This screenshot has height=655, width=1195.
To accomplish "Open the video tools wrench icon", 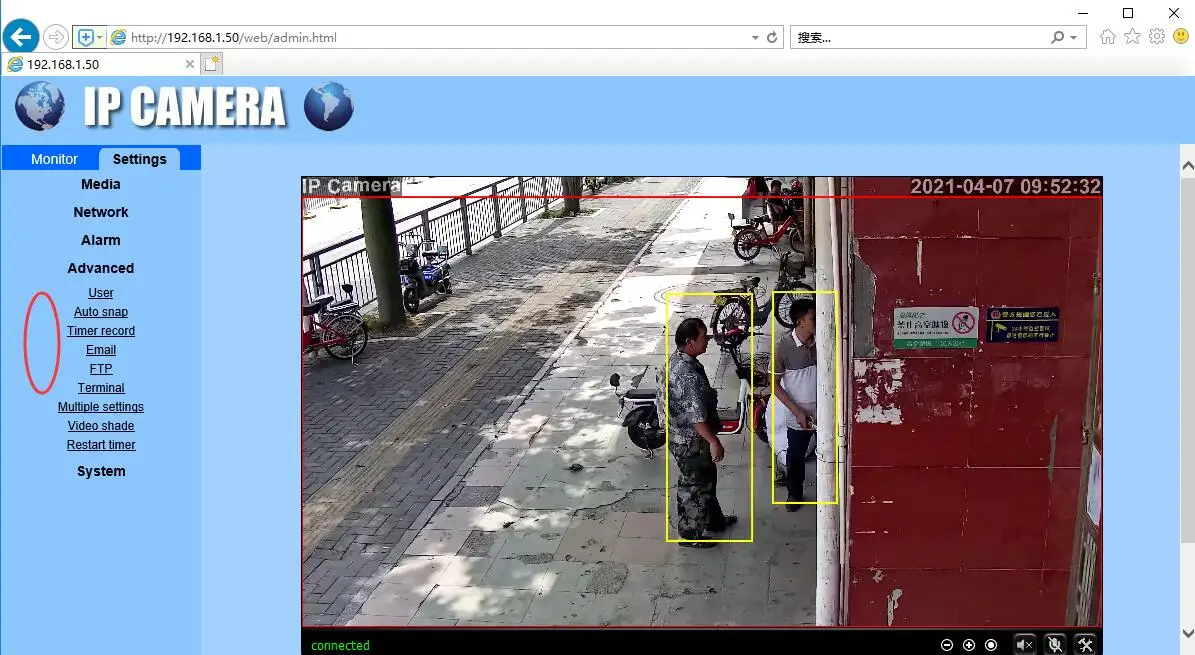I will (x=1085, y=645).
